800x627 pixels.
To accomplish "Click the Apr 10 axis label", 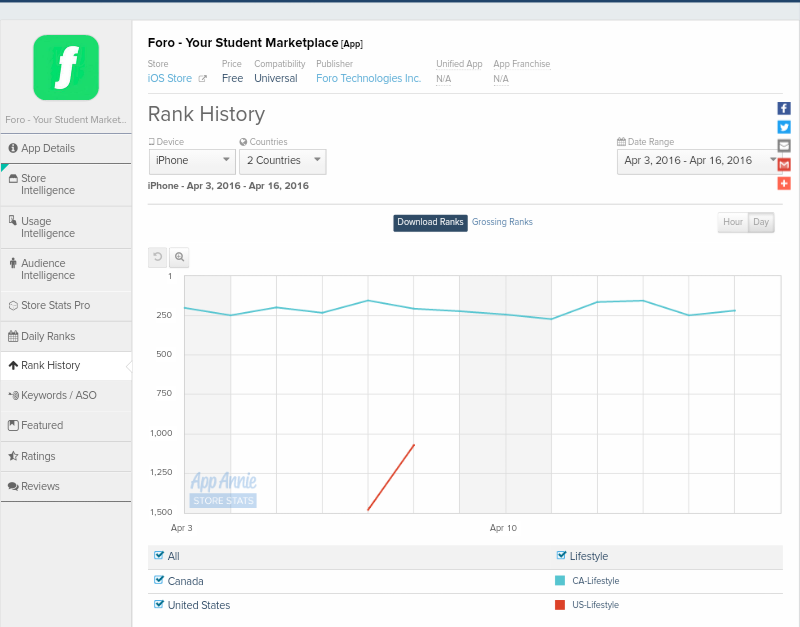I will [x=503, y=528].
